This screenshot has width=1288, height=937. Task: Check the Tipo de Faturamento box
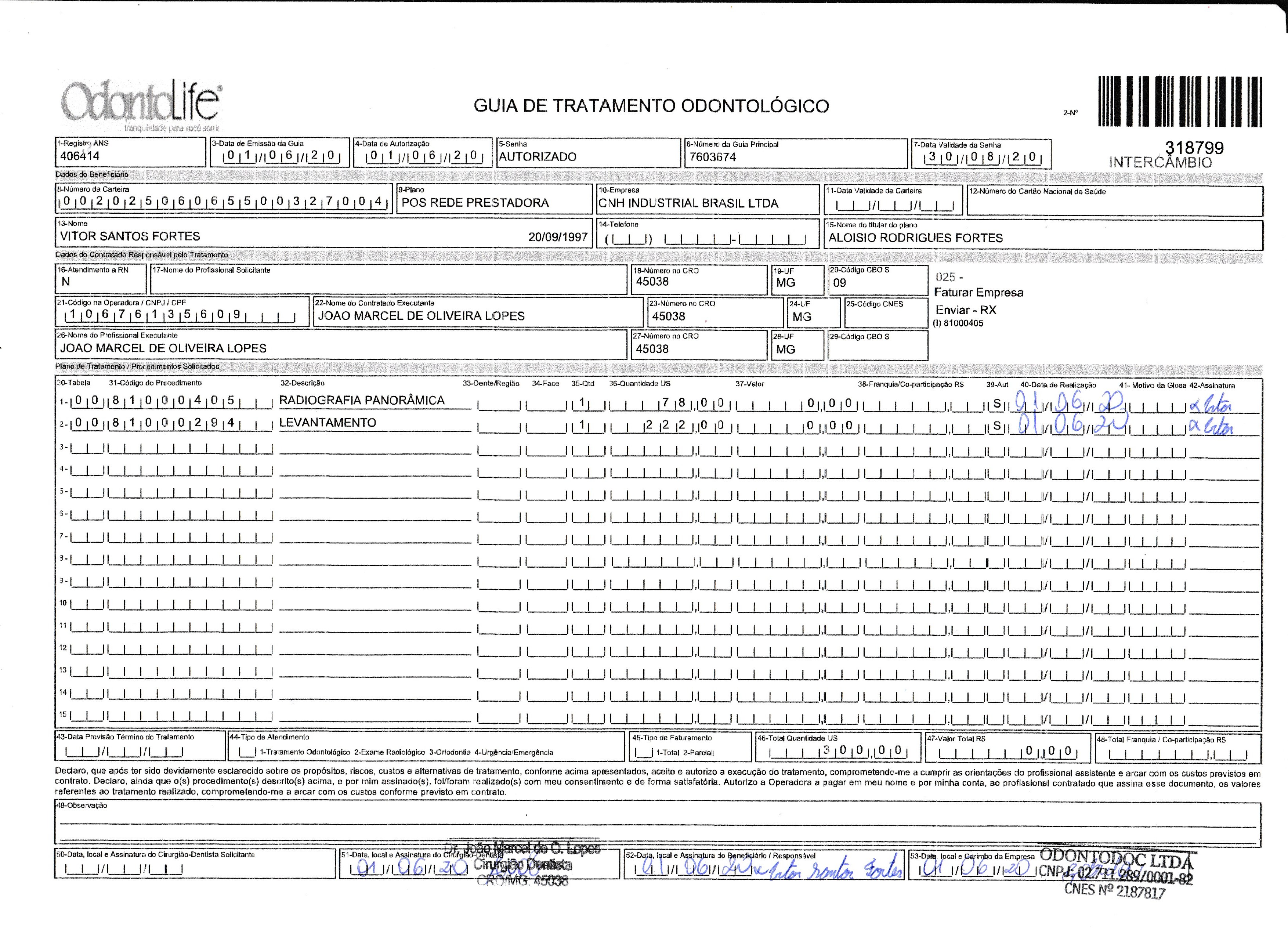[643, 753]
